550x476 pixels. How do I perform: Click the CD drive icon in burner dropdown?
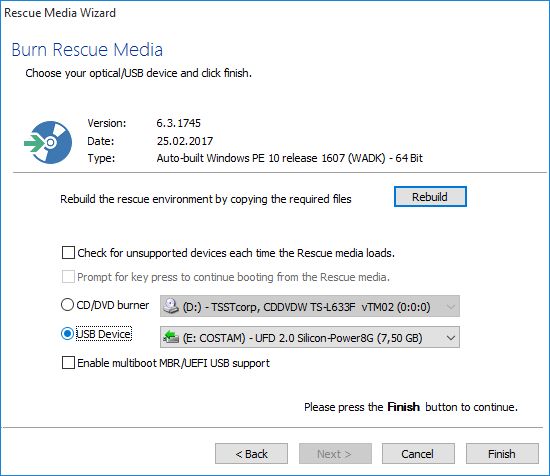[171, 306]
